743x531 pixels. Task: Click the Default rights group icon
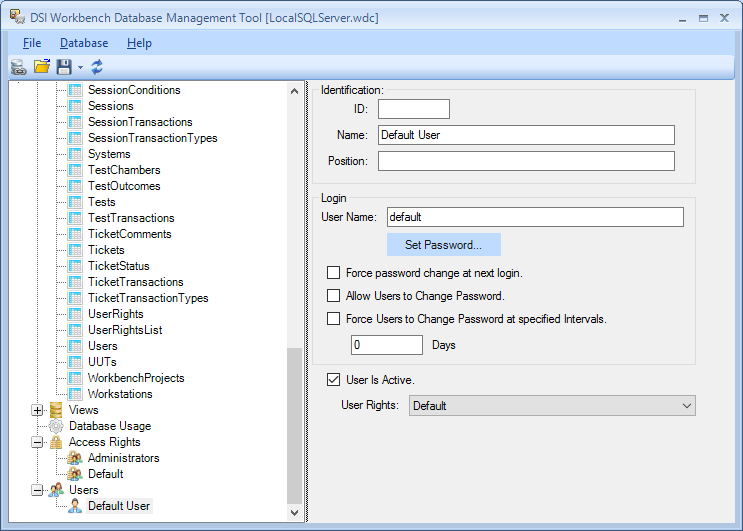[75, 474]
